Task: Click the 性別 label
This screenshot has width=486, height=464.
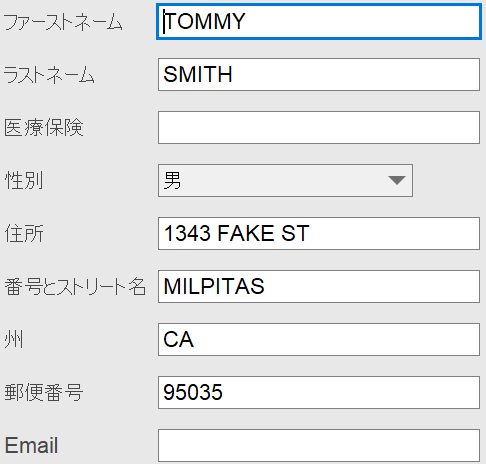Action: (24, 180)
